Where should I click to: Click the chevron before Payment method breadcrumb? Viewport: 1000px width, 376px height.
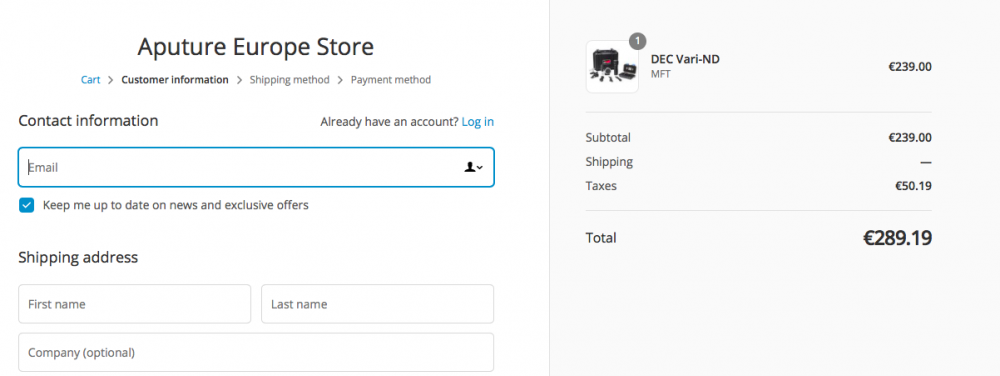click(340, 80)
